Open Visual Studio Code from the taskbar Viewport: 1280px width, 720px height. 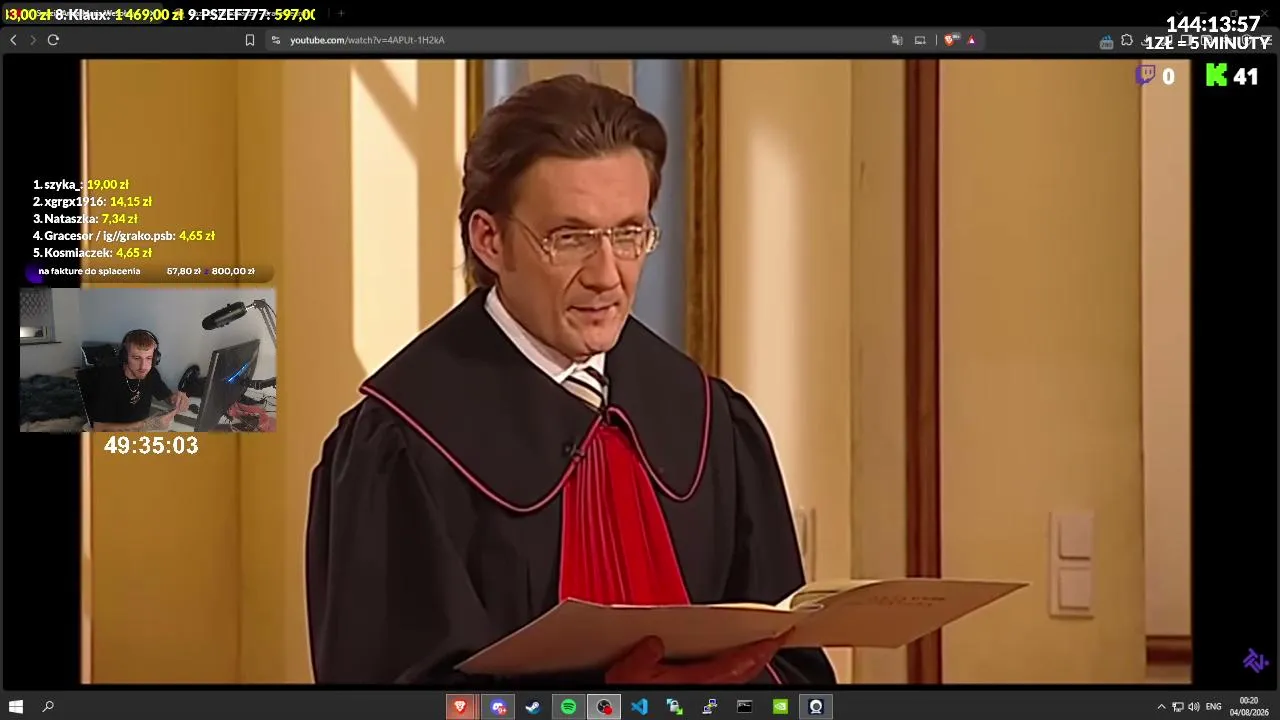(639, 707)
